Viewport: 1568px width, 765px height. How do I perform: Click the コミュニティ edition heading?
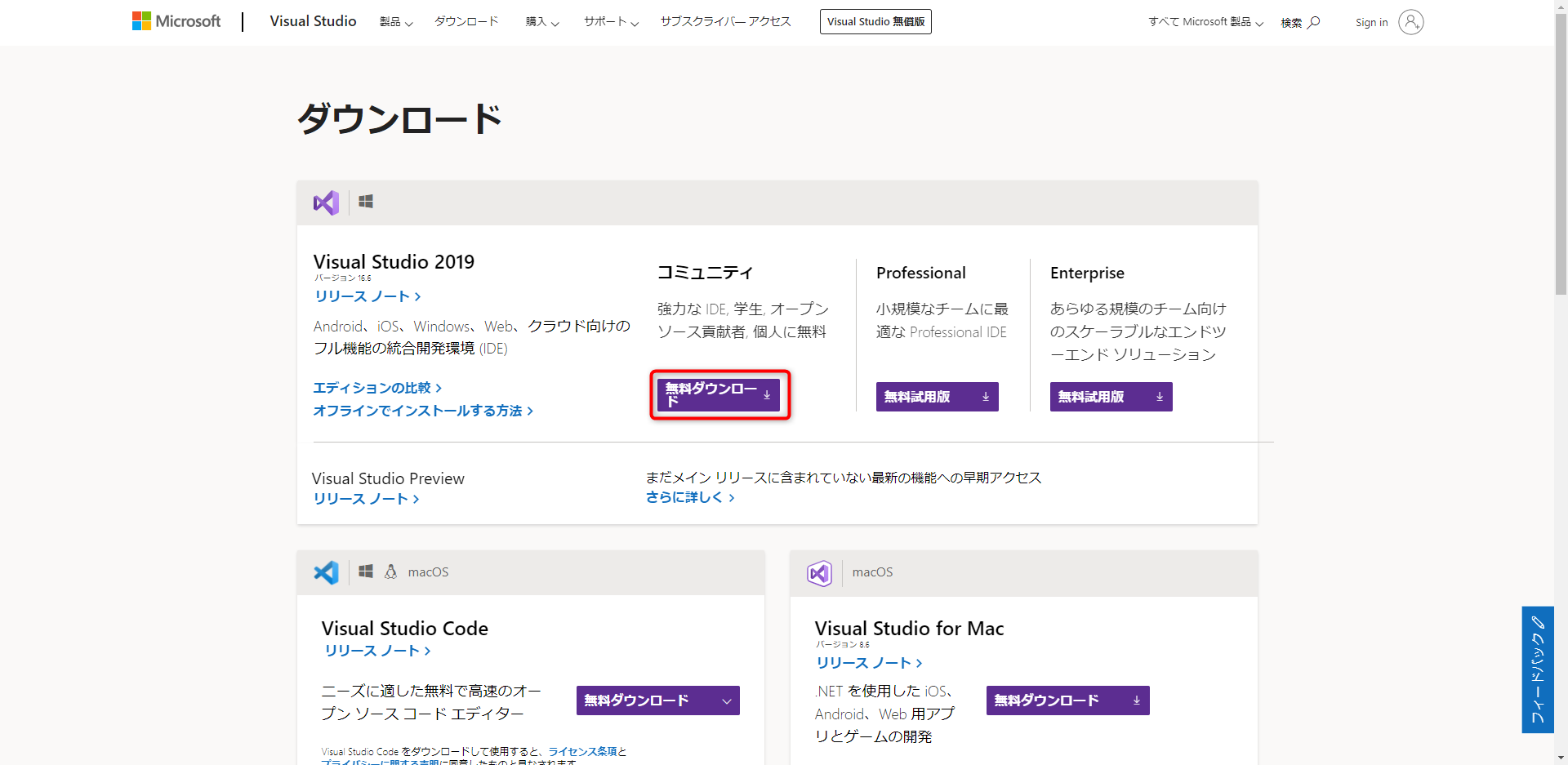click(705, 273)
